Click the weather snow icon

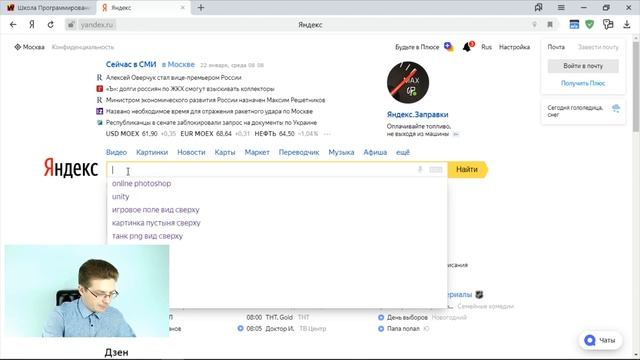tap(616, 109)
